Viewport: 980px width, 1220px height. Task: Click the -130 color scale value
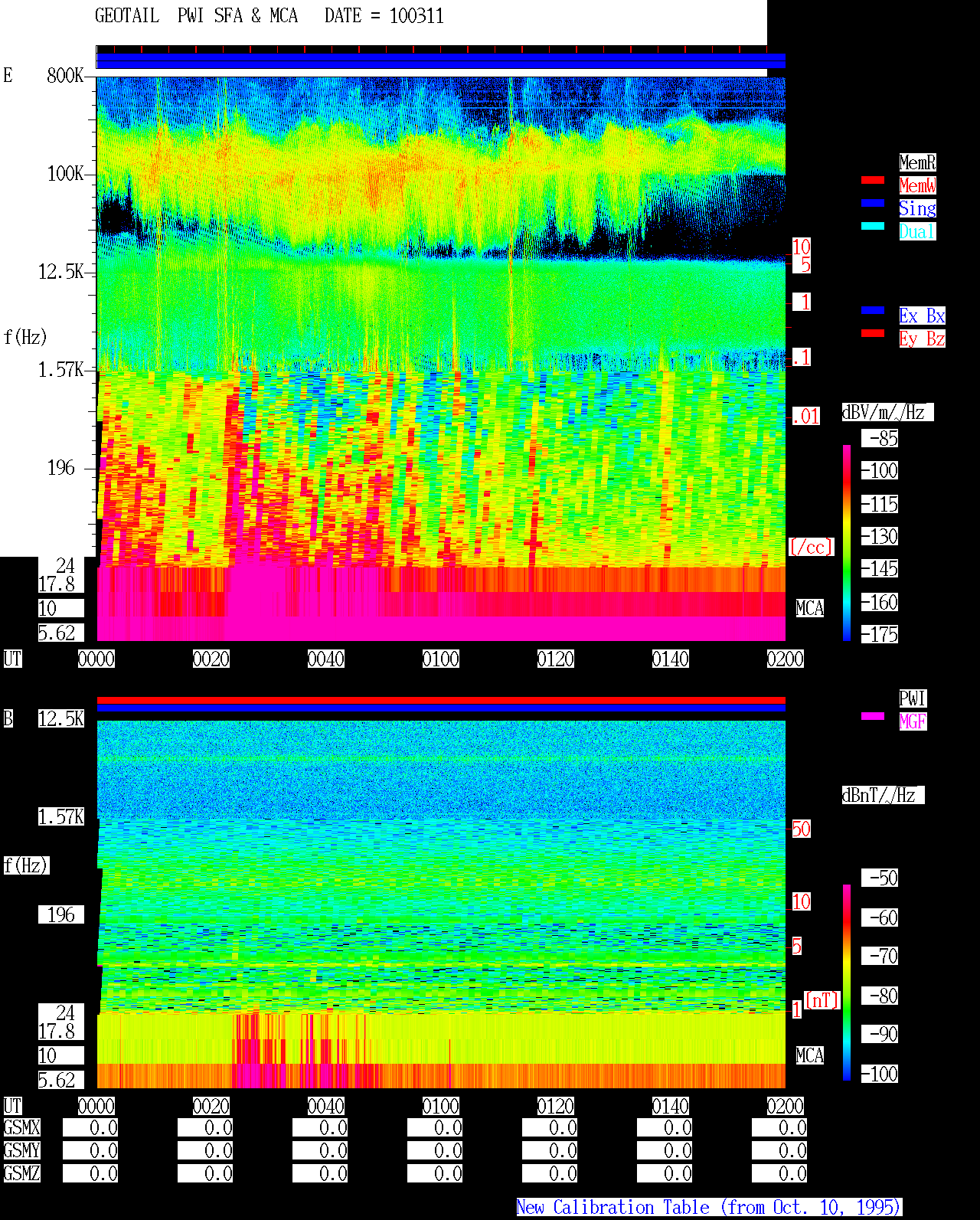[x=880, y=536]
